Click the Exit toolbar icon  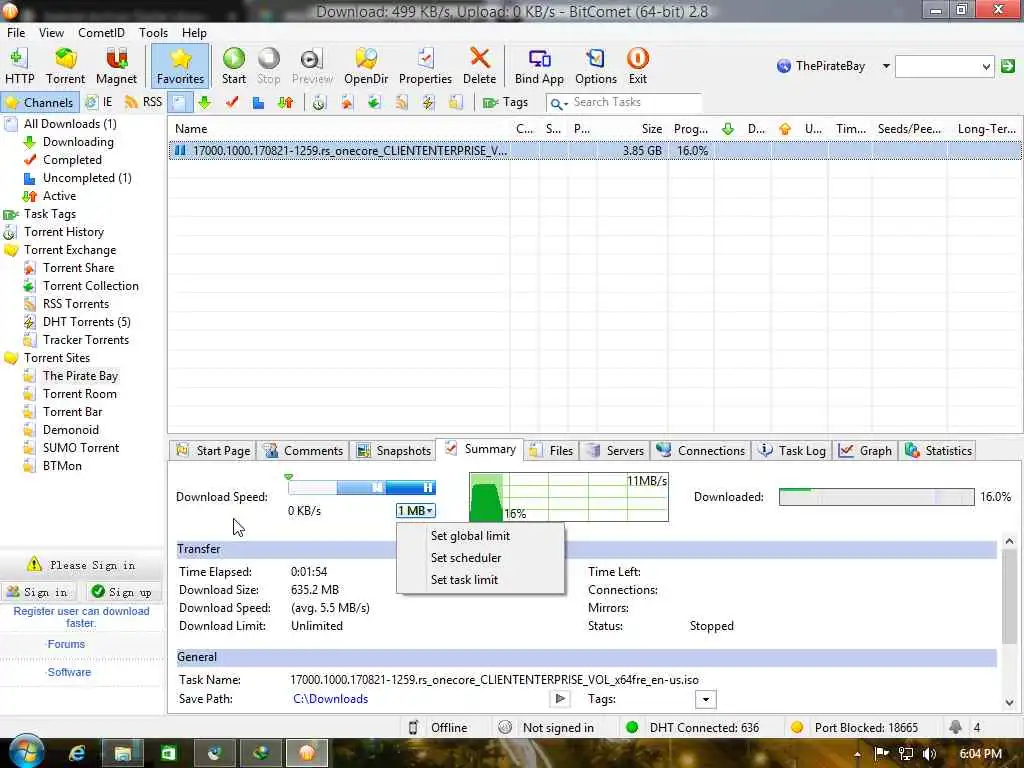click(x=637, y=66)
